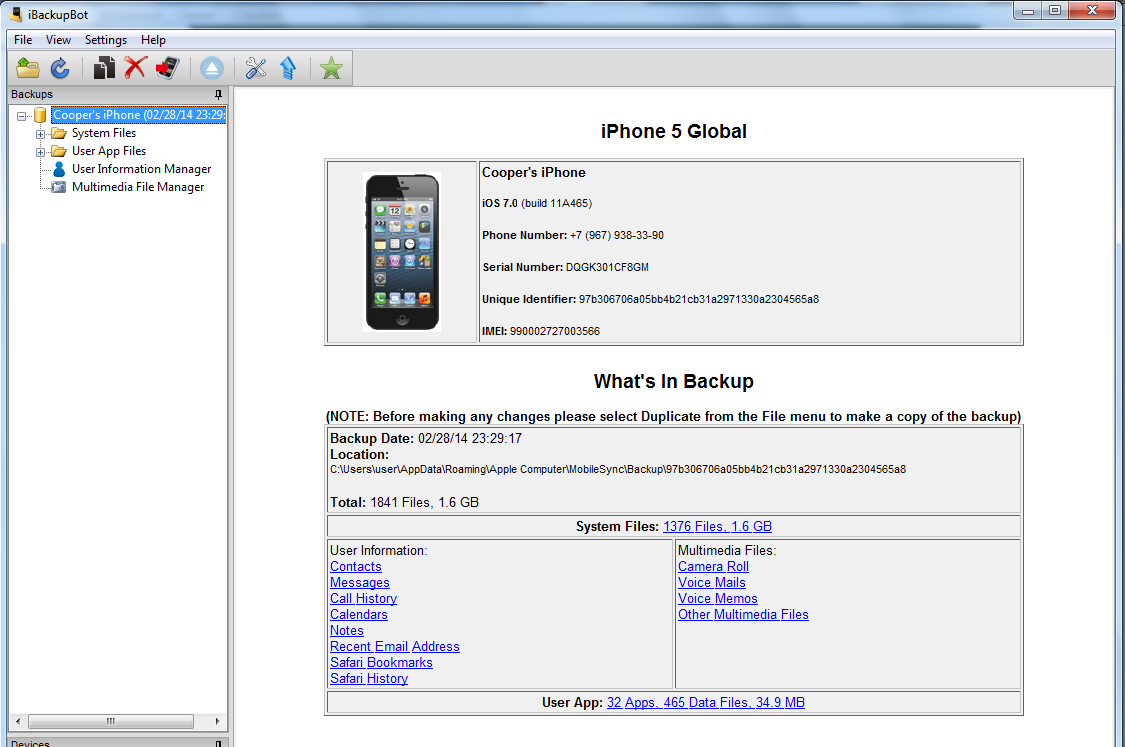Viewport: 1125px width, 747px height.
Task: Open the Help menu
Action: (153, 40)
